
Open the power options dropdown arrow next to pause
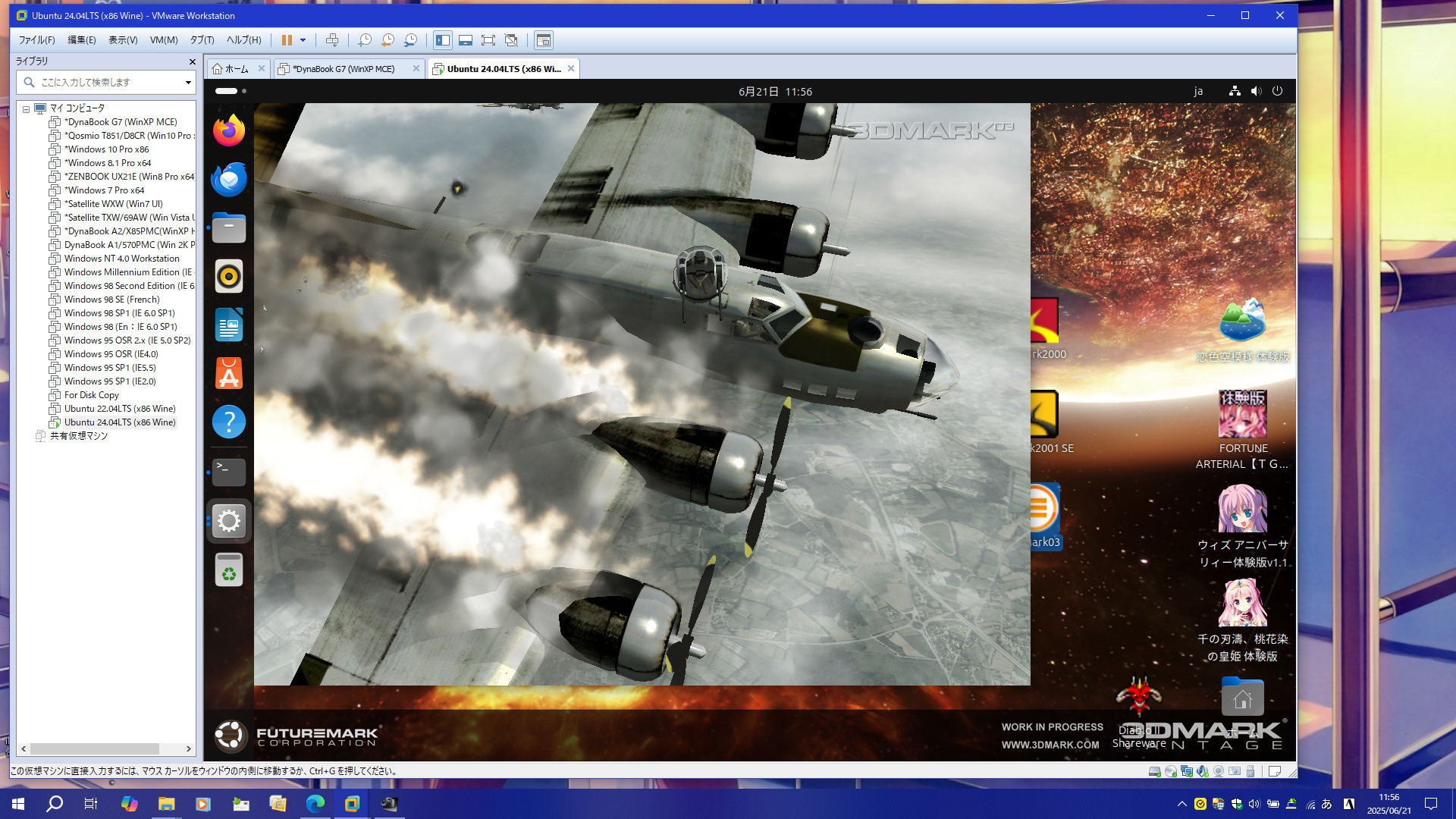[303, 40]
